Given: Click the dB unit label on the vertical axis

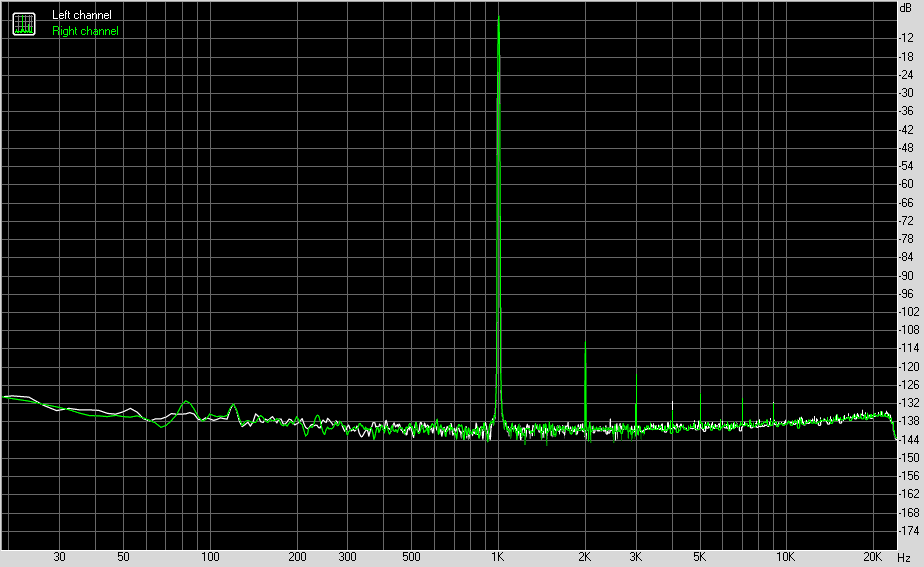Looking at the screenshot, I should click(908, 8).
